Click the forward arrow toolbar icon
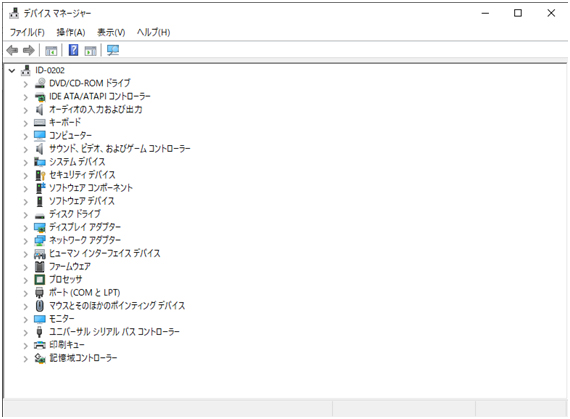The width and height of the screenshot is (570, 419). [x=29, y=50]
